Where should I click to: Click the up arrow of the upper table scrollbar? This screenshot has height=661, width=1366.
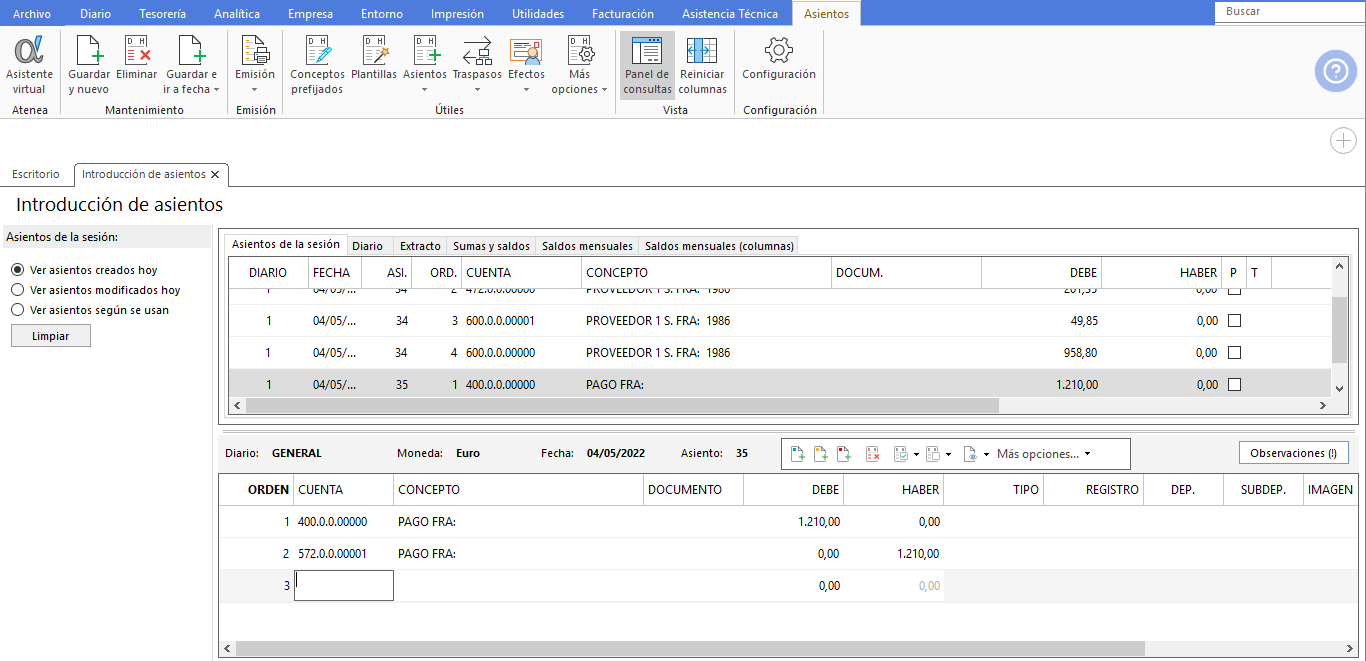[x=1340, y=265]
